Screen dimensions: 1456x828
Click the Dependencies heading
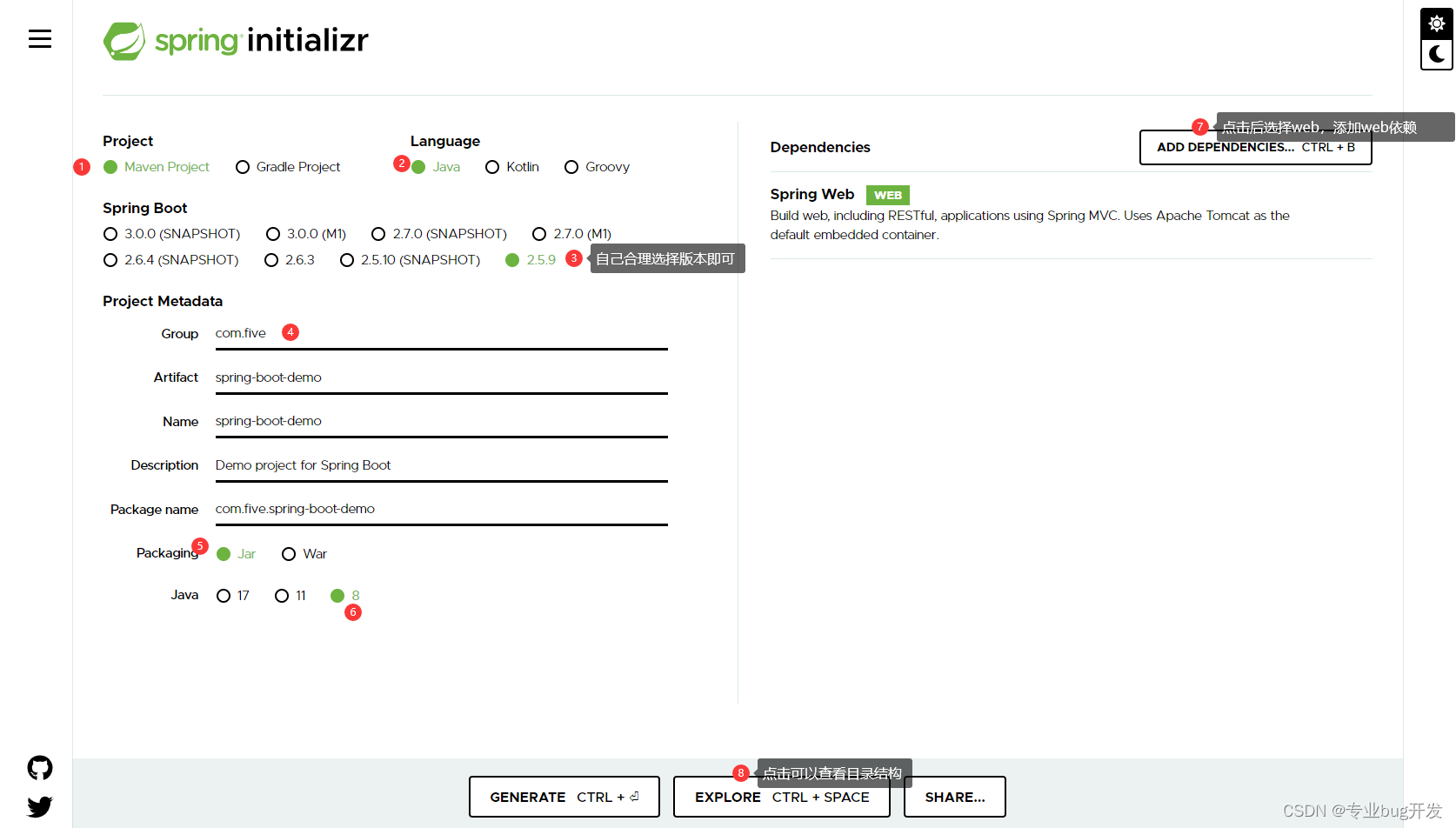coord(820,147)
